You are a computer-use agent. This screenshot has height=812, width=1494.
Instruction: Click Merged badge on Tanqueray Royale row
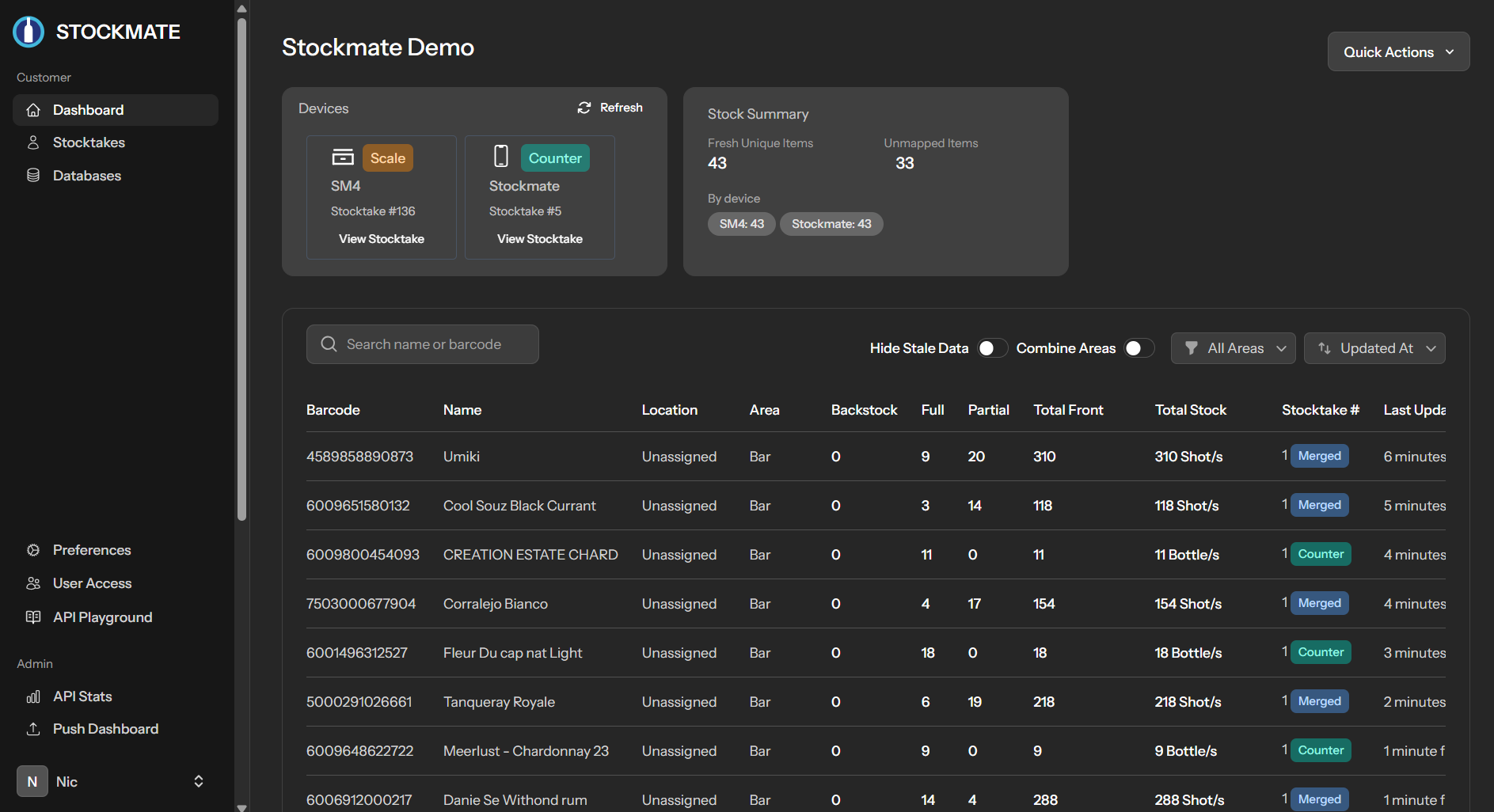point(1320,701)
